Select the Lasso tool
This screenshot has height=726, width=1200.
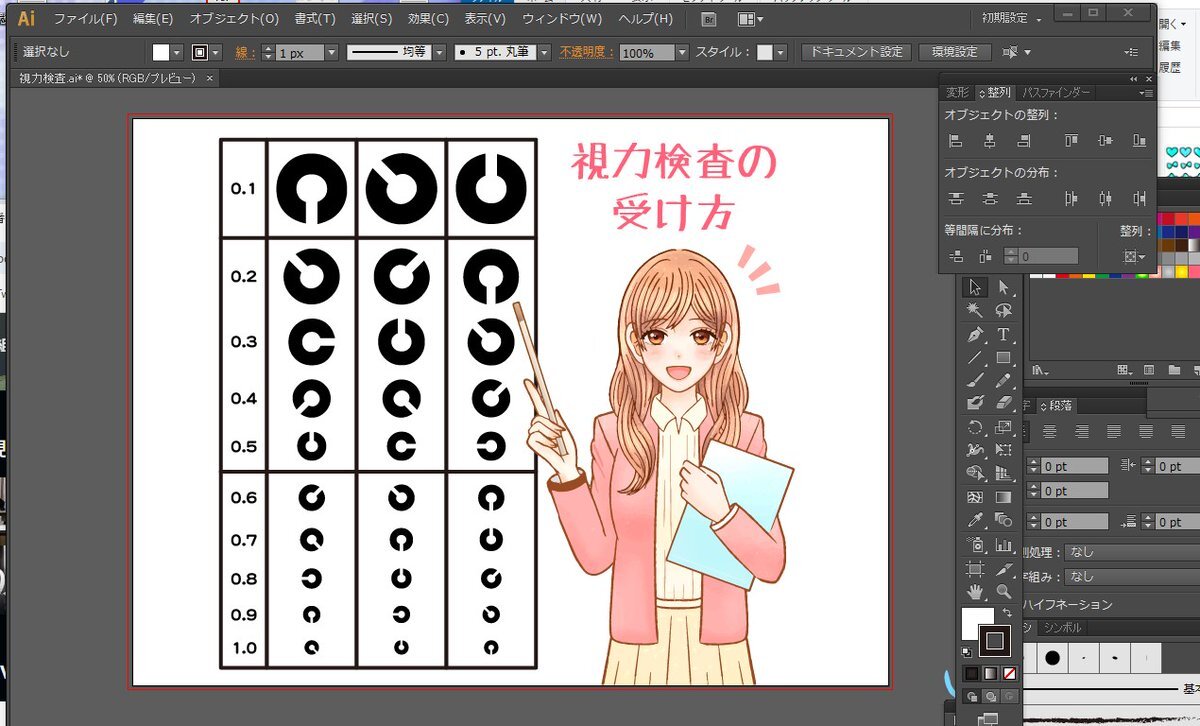point(1004,311)
